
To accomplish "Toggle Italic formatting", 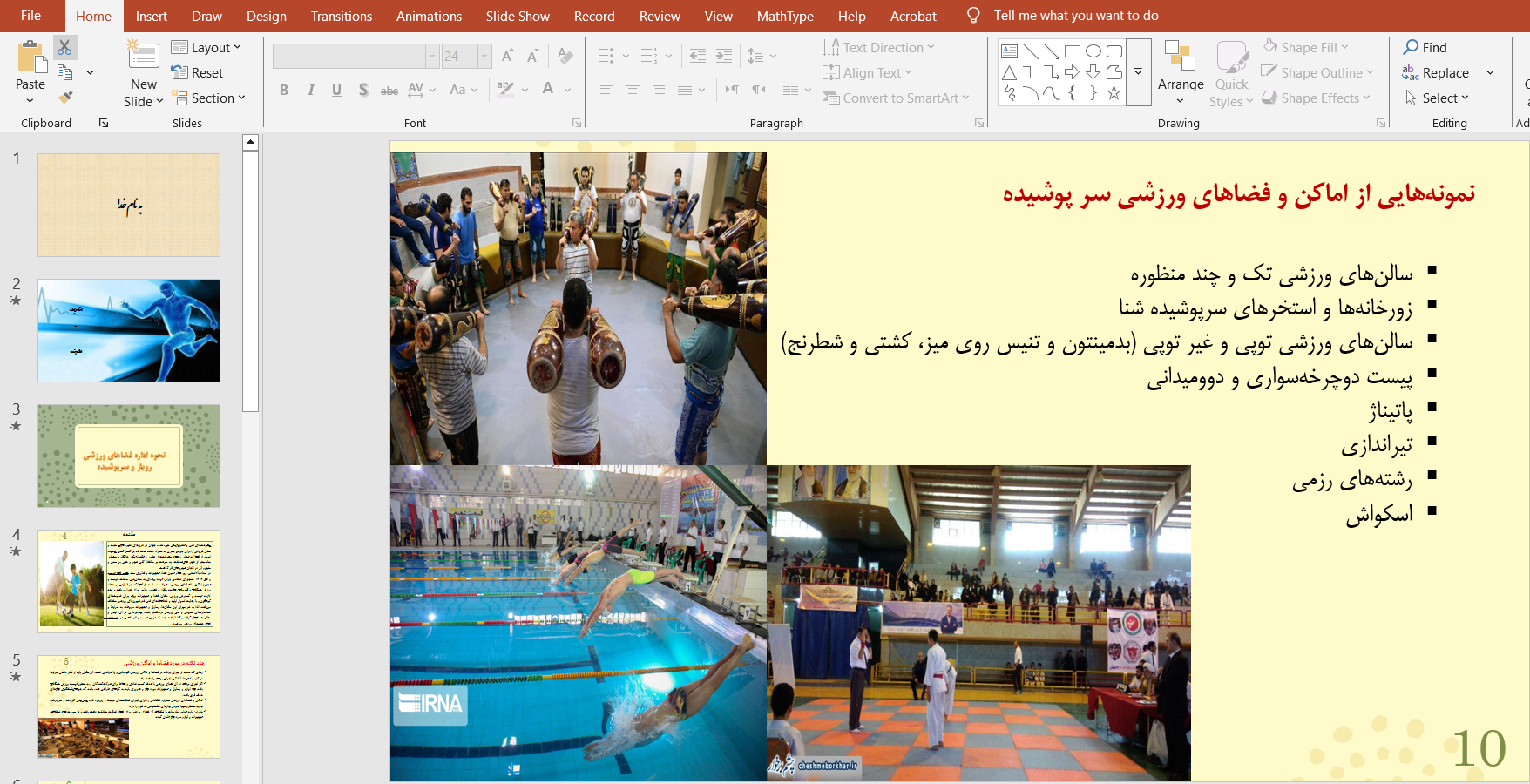I will 310,90.
